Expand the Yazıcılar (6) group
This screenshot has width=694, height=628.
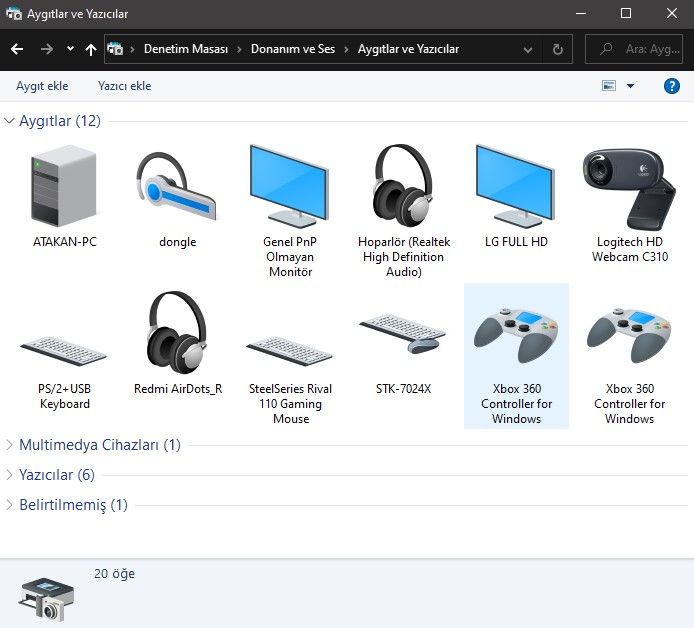tap(9, 475)
